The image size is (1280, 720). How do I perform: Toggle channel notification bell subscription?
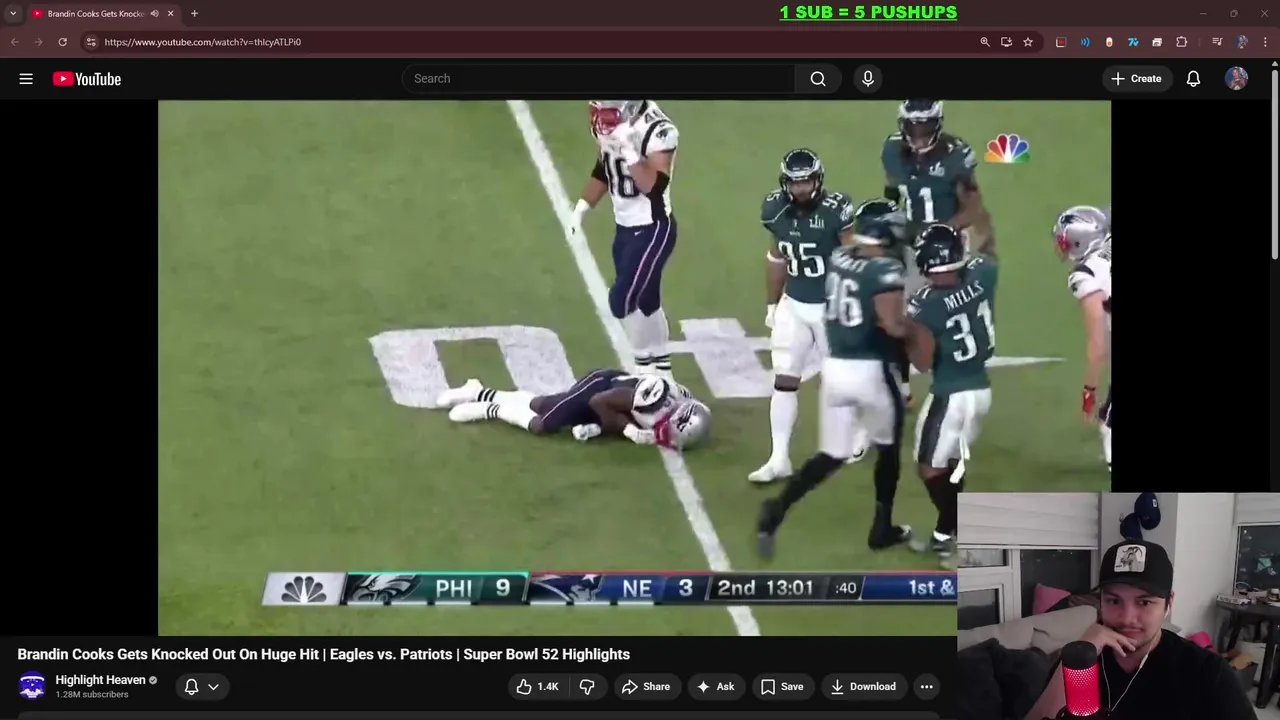[x=191, y=687]
